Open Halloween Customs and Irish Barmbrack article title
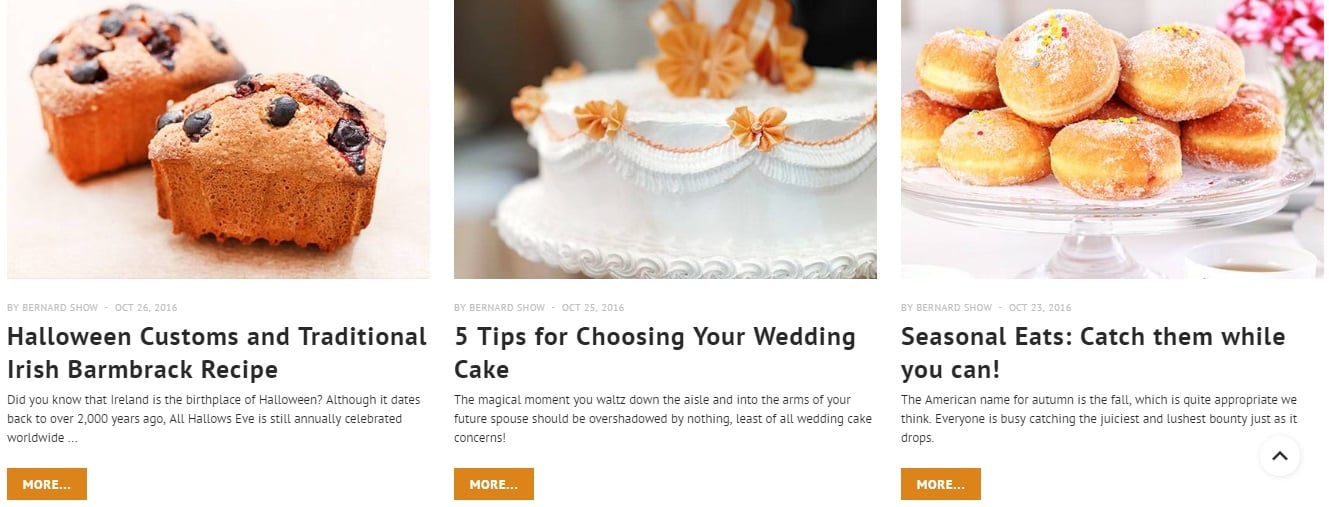This screenshot has width=1329, height=507. click(x=217, y=352)
